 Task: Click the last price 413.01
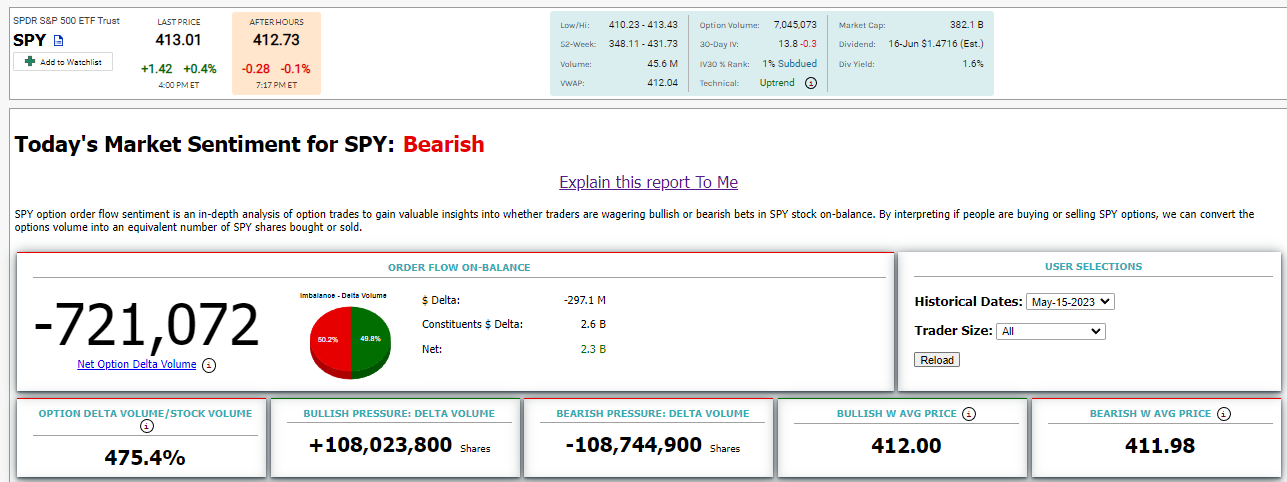coord(179,40)
